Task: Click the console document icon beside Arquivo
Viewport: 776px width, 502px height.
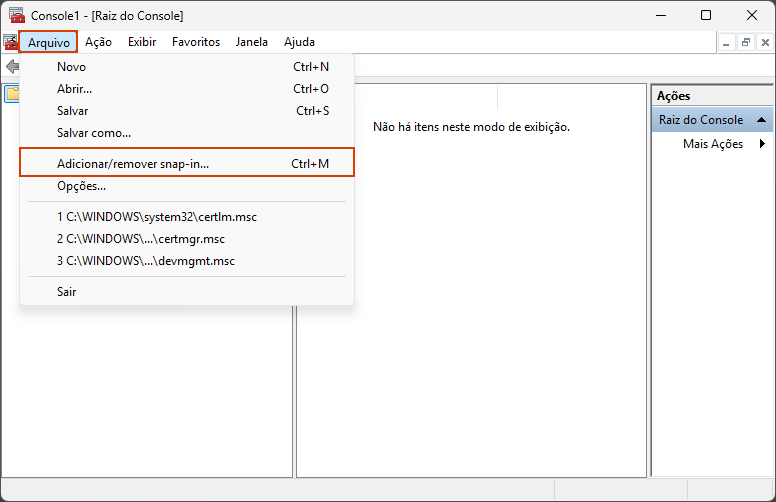Action: 10,42
